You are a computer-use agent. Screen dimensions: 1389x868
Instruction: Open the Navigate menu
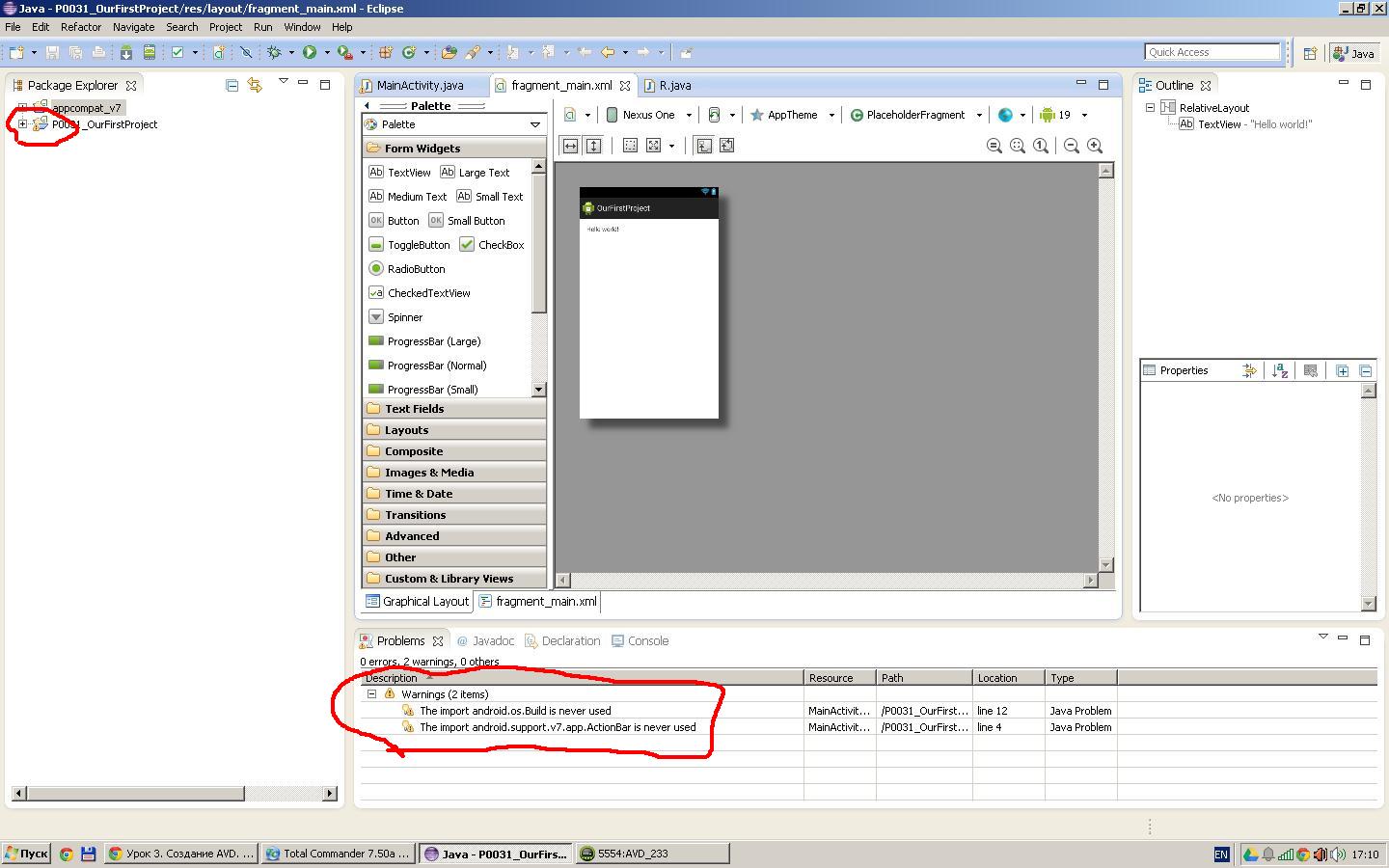coord(133,27)
